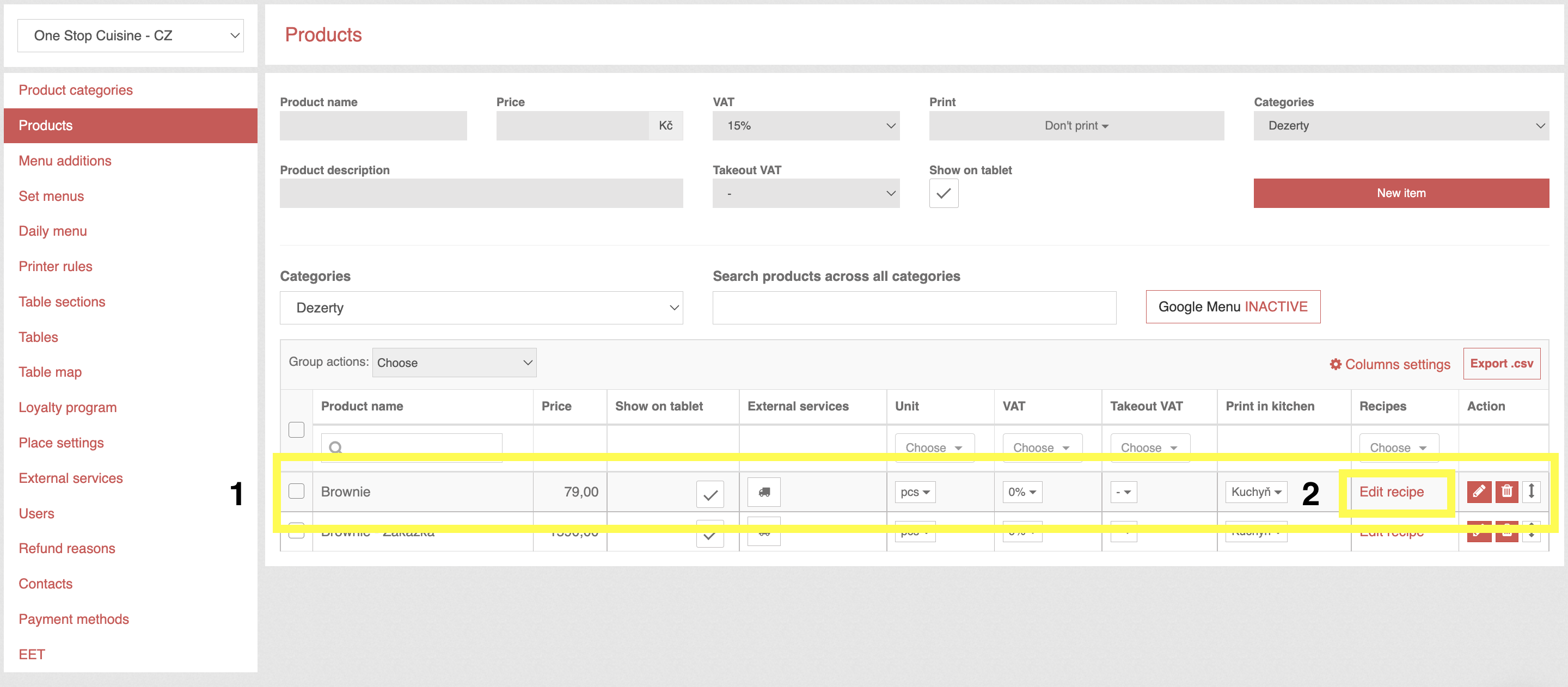Open Set menus
Screen dimensions: 1568x687
(51, 196)
